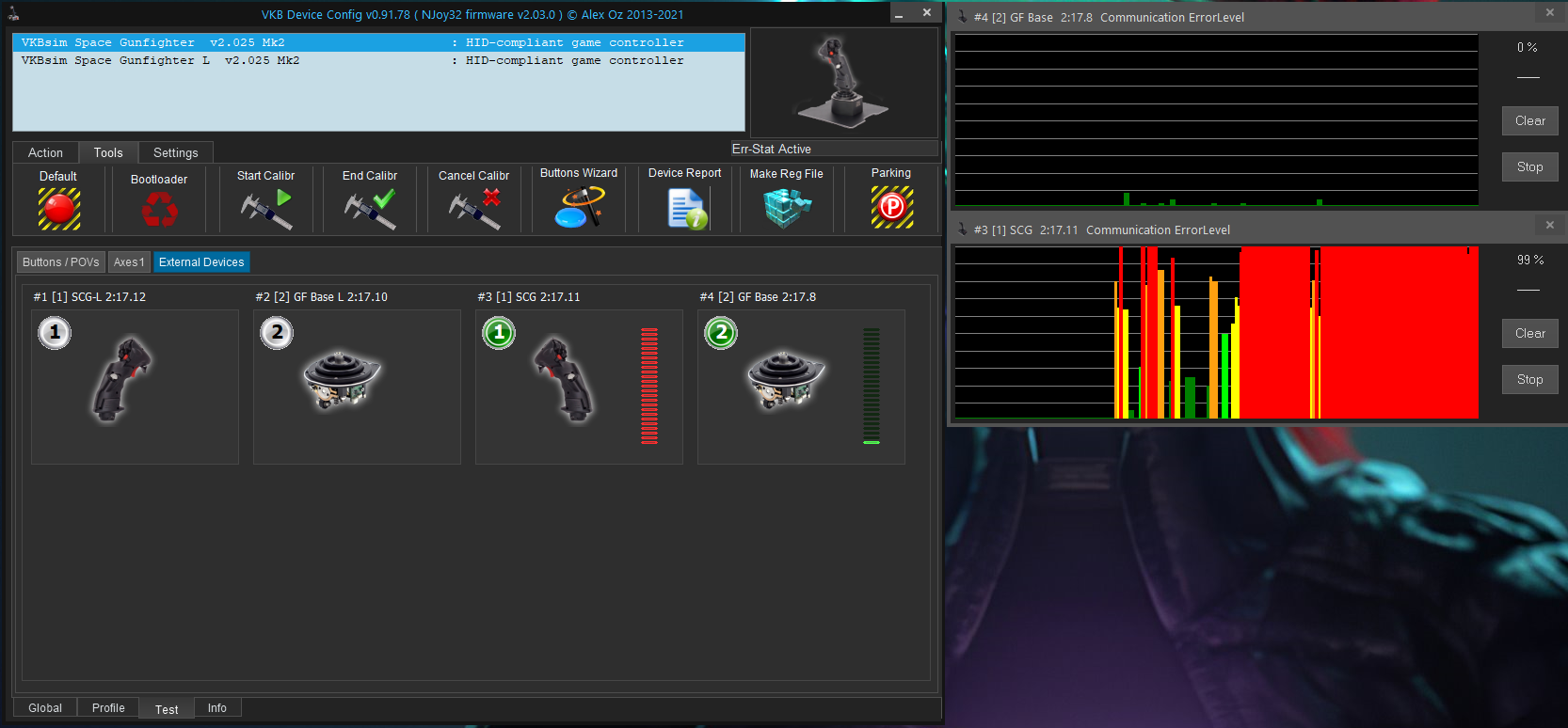Open the Settings tab
This screenshot has width=1568, height=728.
point(176,152)
